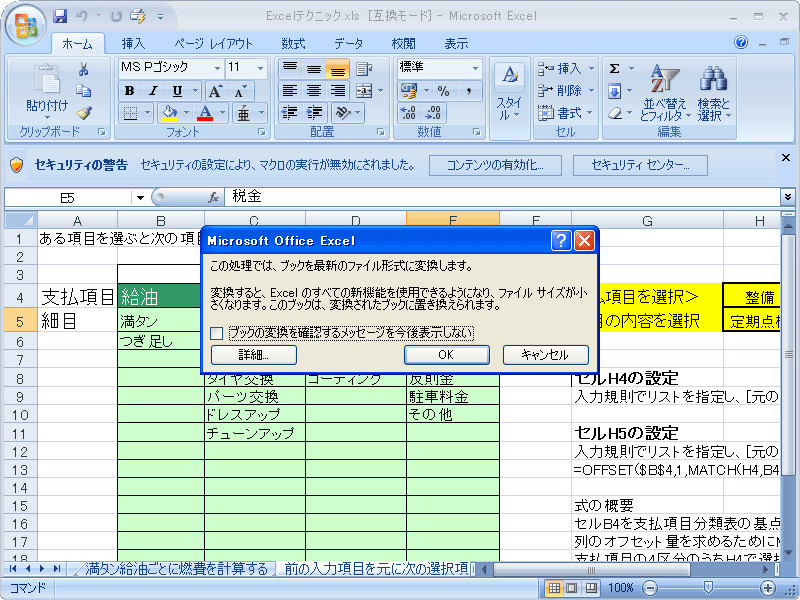Toggle Underline formatting
The height and width of the screenshot is (600, 800).
pyautogui.click(x=177, y=91)
